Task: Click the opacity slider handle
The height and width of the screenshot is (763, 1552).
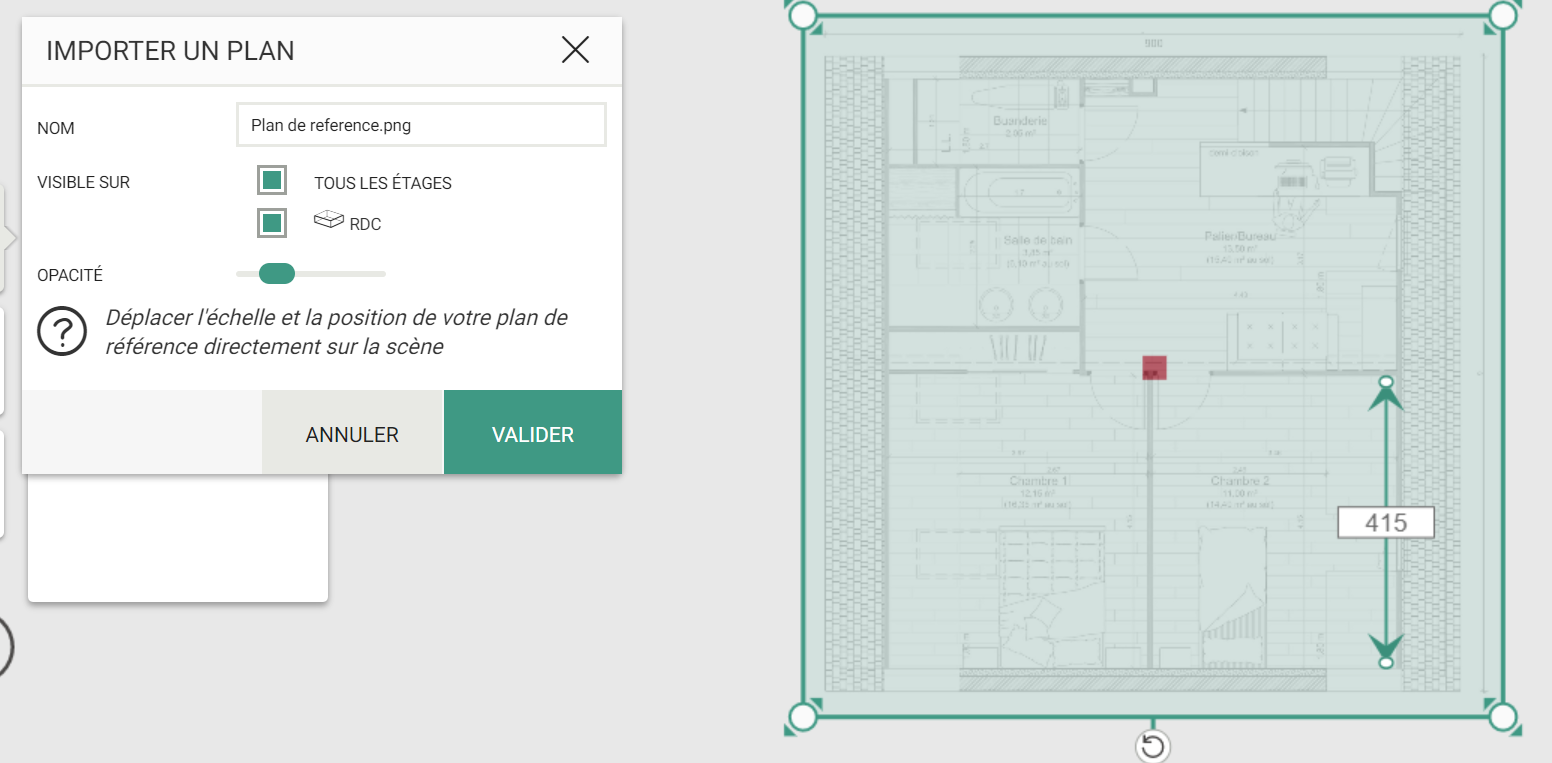Action: 277,273
